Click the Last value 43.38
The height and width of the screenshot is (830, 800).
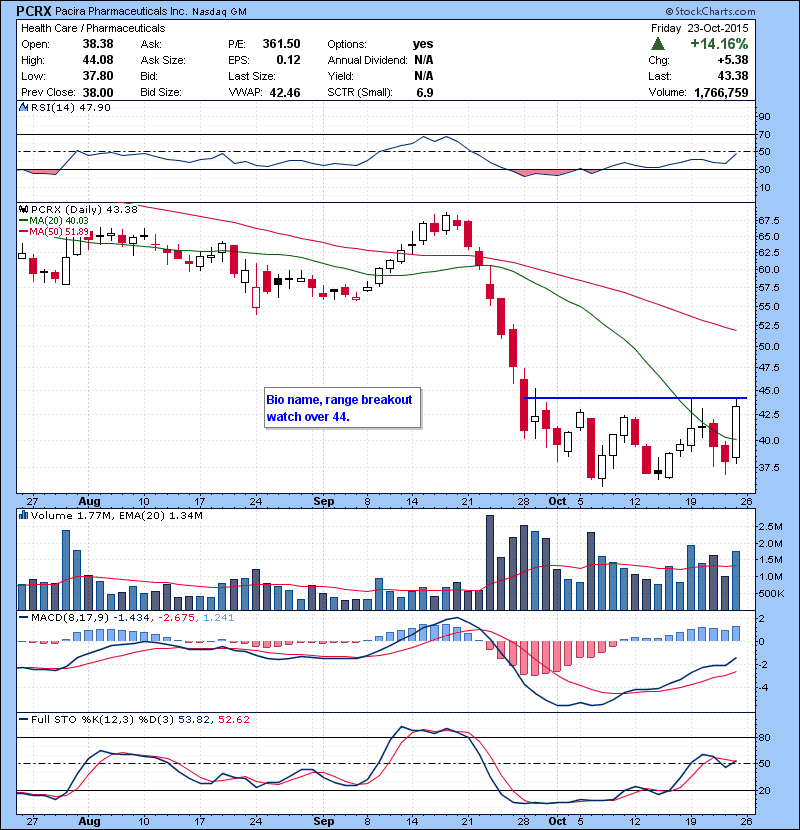click(x=733, y=76)
